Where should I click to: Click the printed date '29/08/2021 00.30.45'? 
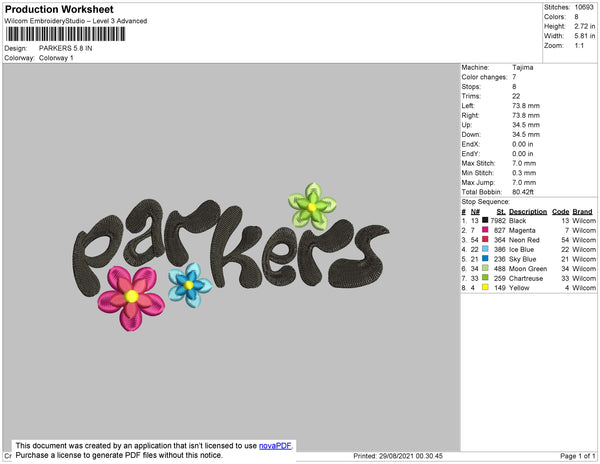[411, 456]
